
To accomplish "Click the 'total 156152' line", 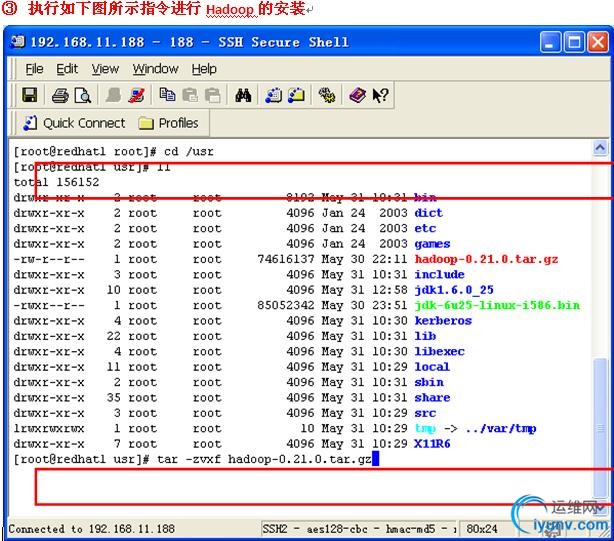I will [56, 182].
